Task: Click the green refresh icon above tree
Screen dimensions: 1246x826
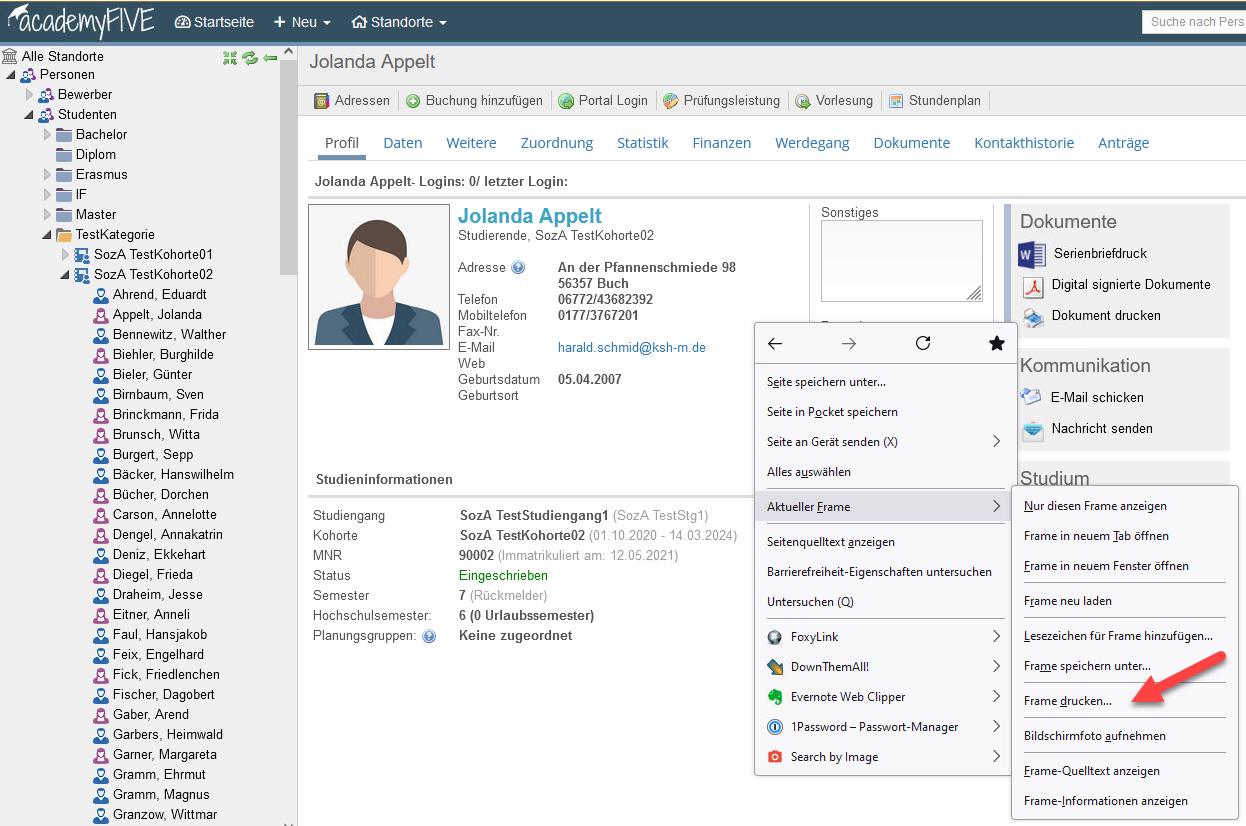Action: tap(250, 58)
